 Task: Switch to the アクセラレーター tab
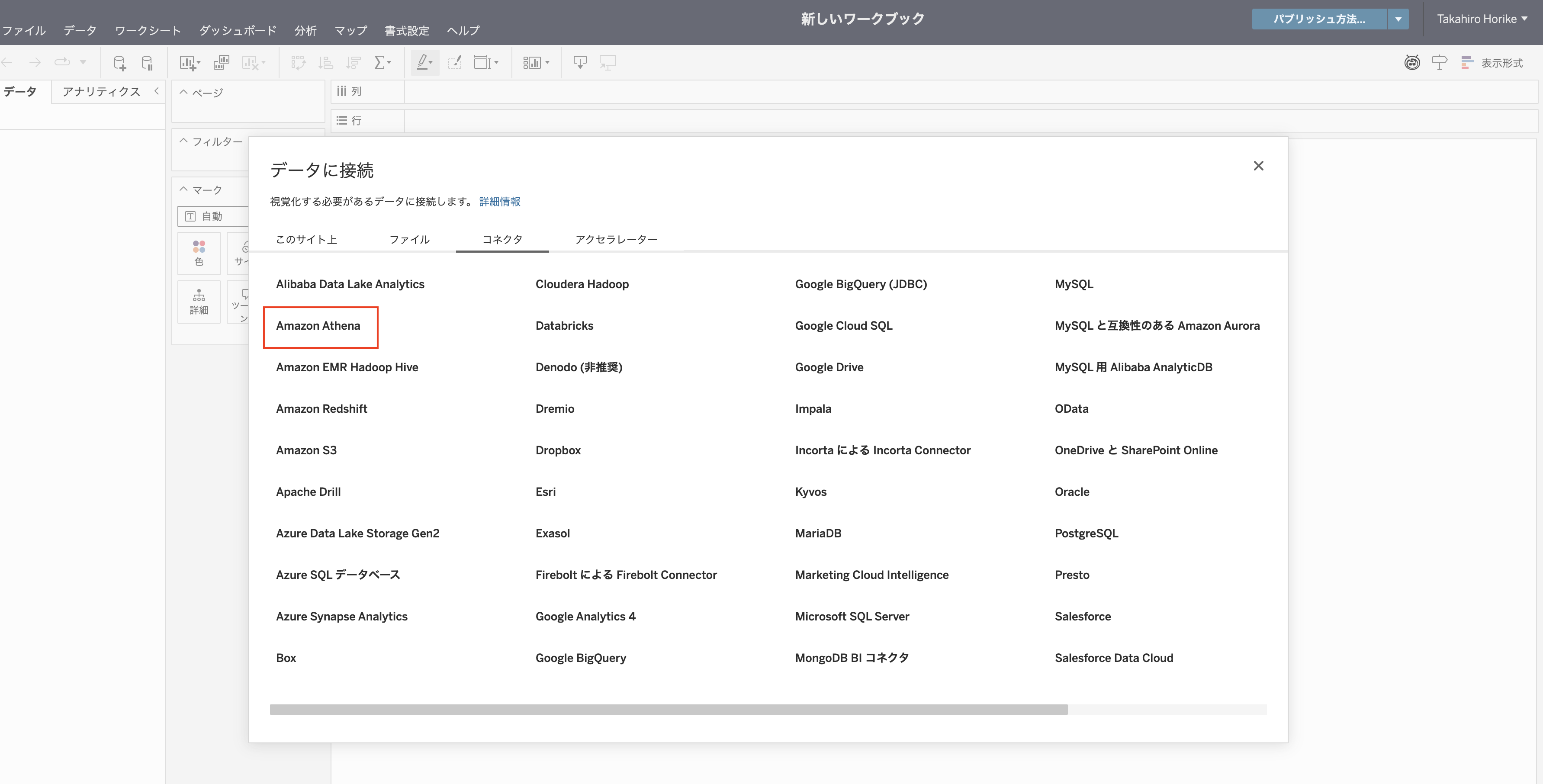pos(616,240)
